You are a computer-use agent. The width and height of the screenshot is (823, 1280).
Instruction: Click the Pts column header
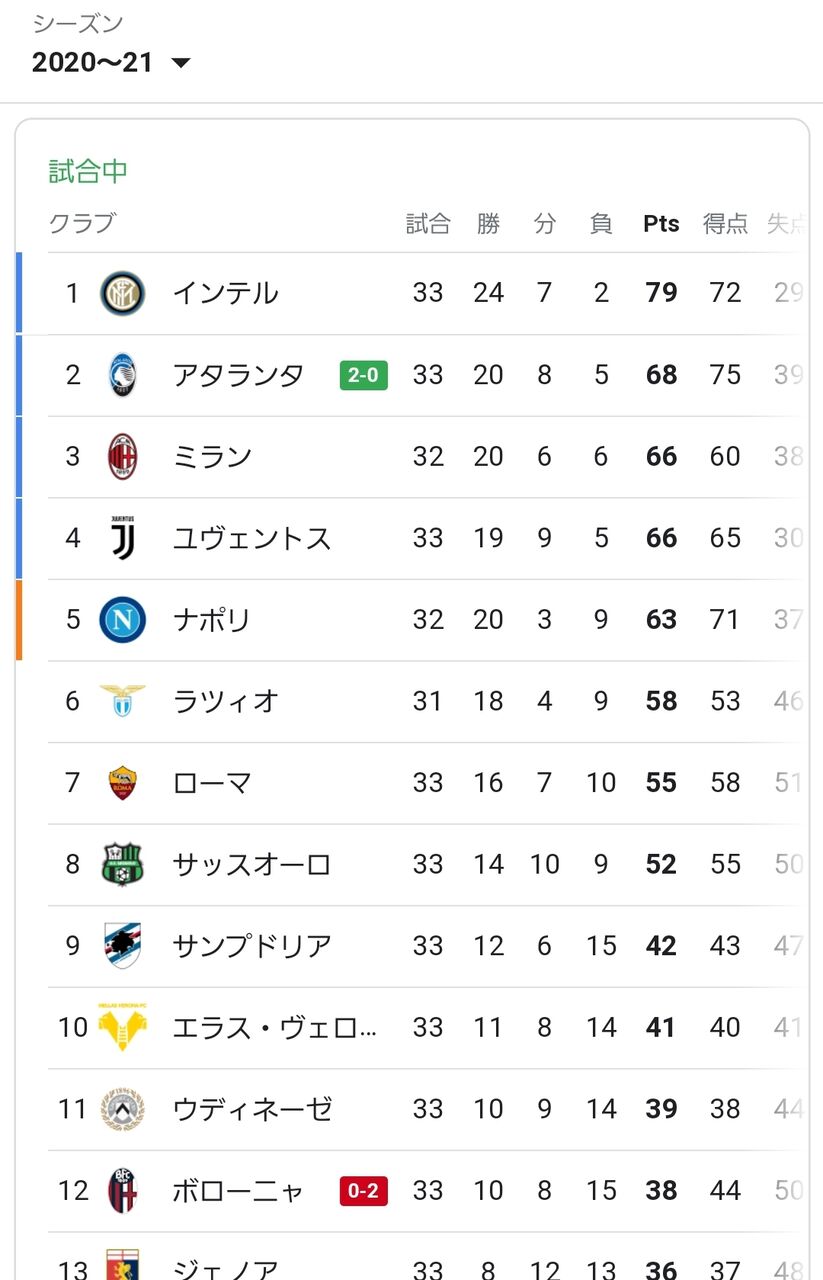point(661,224)
